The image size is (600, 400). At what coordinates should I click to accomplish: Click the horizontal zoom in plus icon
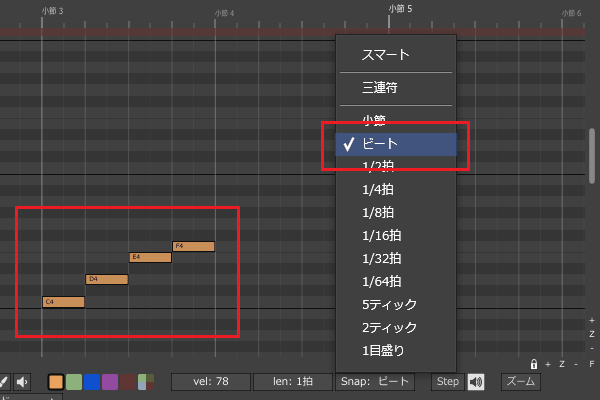pos(548,364)
